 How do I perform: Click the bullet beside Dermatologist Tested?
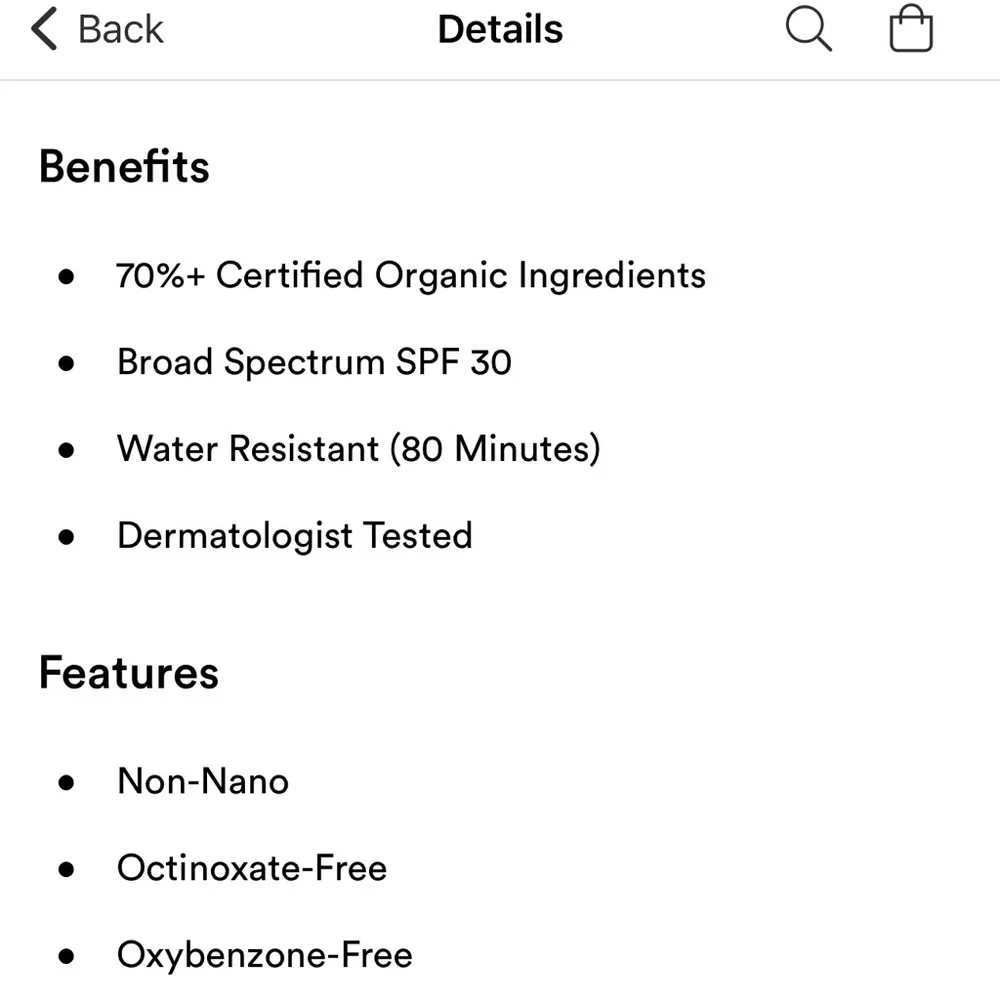[67, 537]
